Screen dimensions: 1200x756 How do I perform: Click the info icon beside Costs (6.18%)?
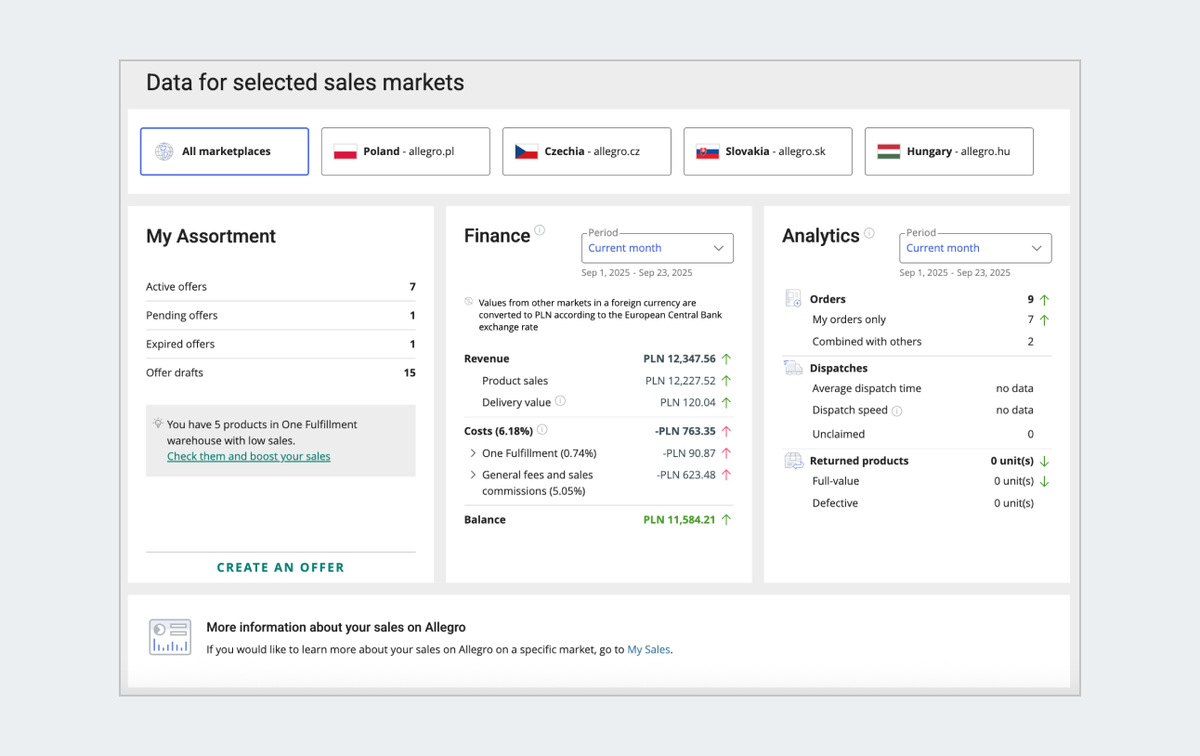[541, 430]
